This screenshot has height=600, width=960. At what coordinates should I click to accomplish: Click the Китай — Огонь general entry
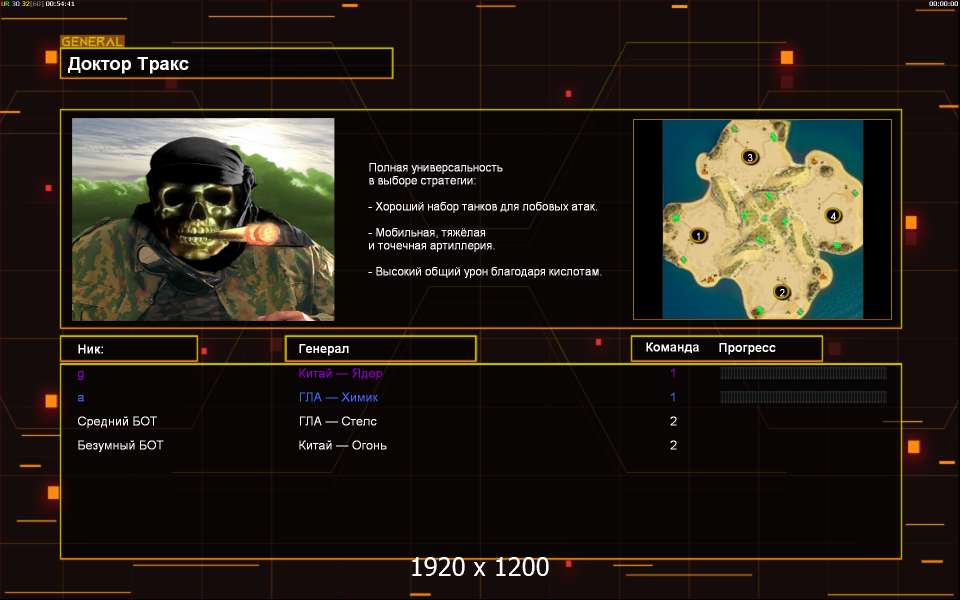coord(342,445)
